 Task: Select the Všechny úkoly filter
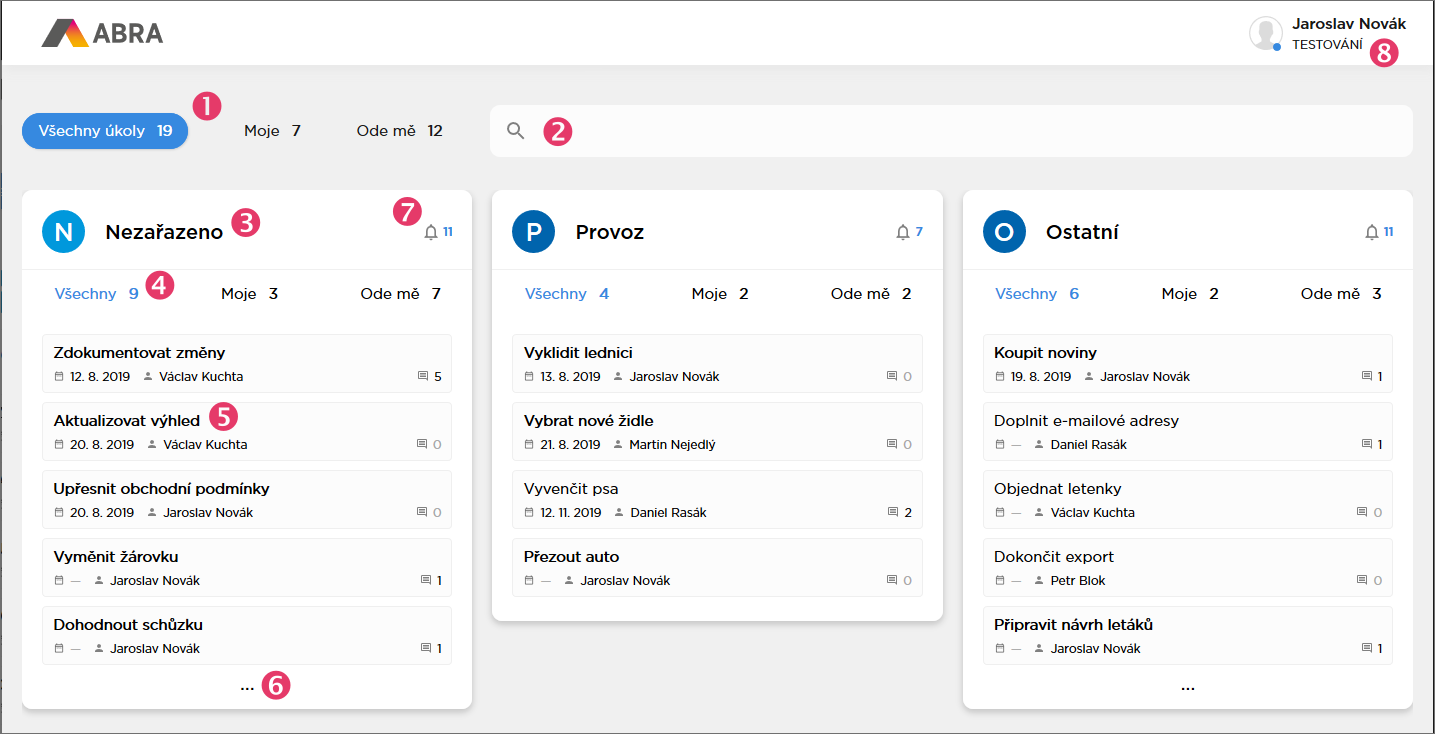pos(105,131)
